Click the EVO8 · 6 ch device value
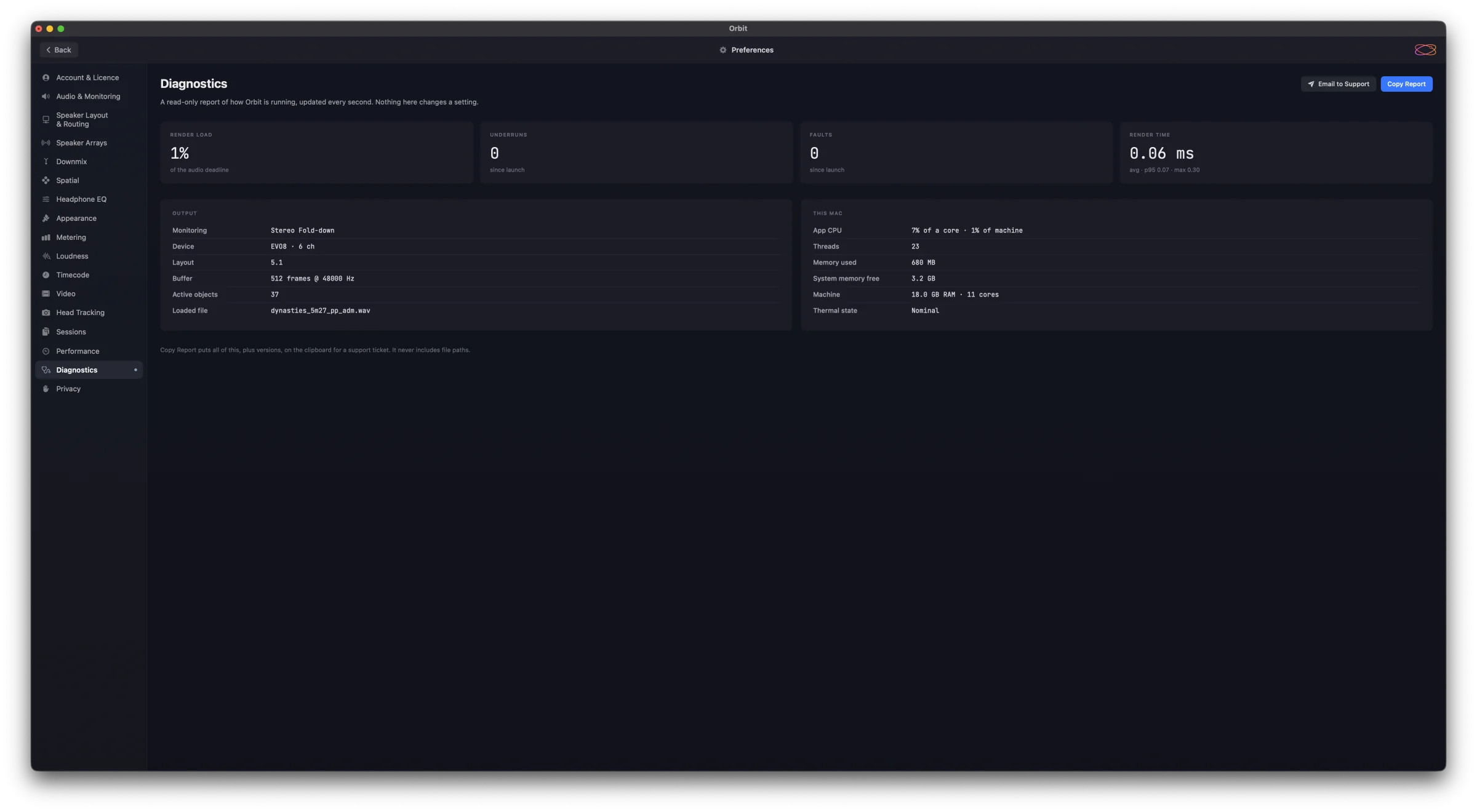 coord(293,247)
